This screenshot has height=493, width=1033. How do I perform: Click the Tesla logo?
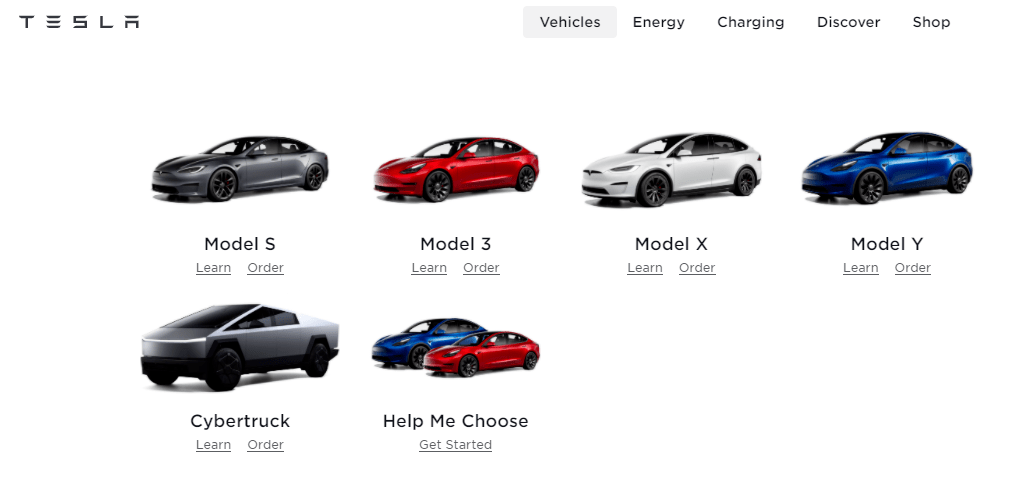click(79, 22)
